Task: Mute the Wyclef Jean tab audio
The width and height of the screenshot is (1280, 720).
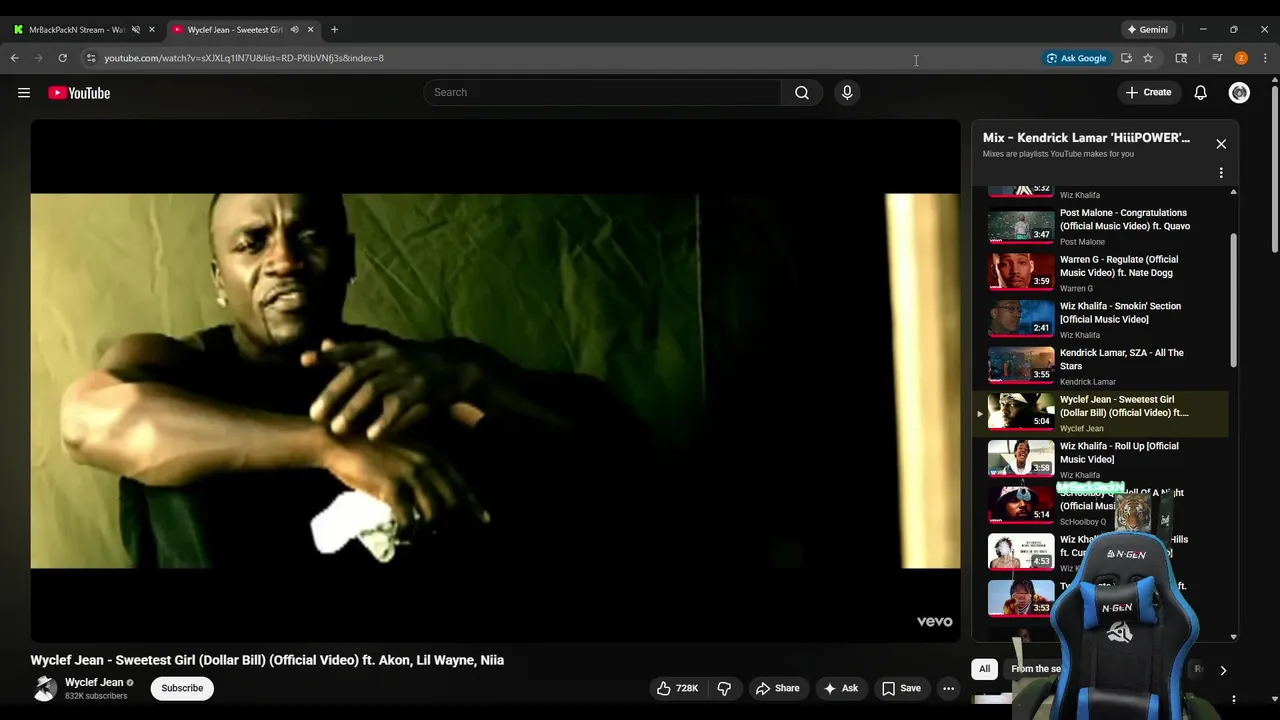Action: (x=294, y=30)
